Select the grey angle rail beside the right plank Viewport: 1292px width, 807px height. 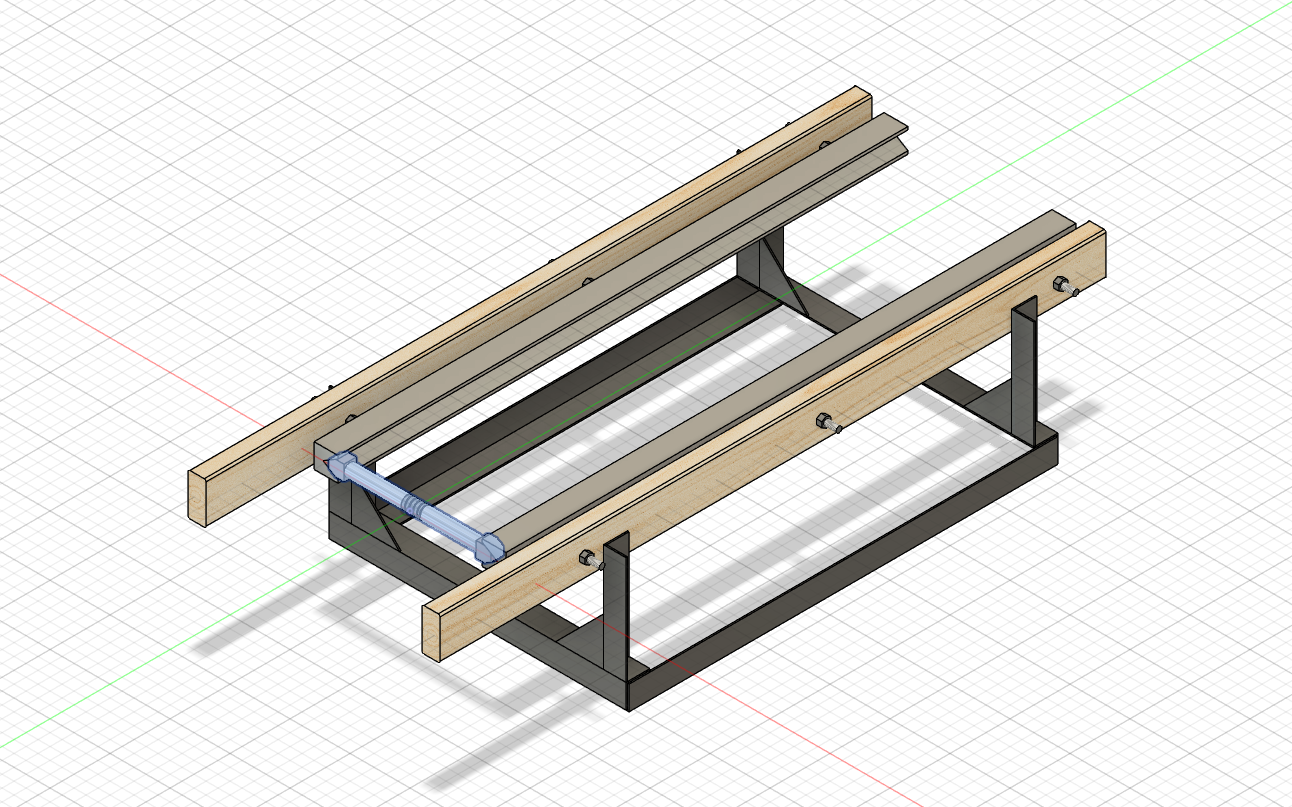point(780,380)
